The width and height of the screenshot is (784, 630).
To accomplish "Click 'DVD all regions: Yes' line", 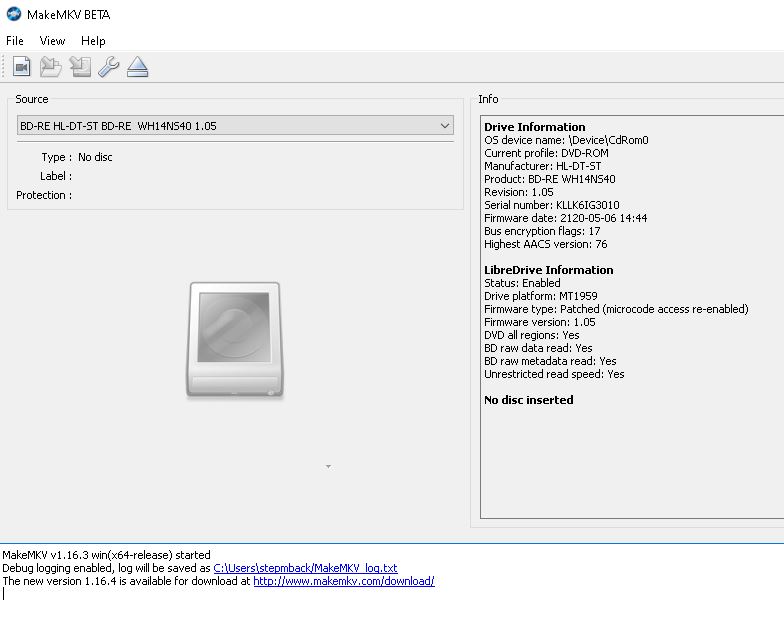I will [x=532, y=335].
